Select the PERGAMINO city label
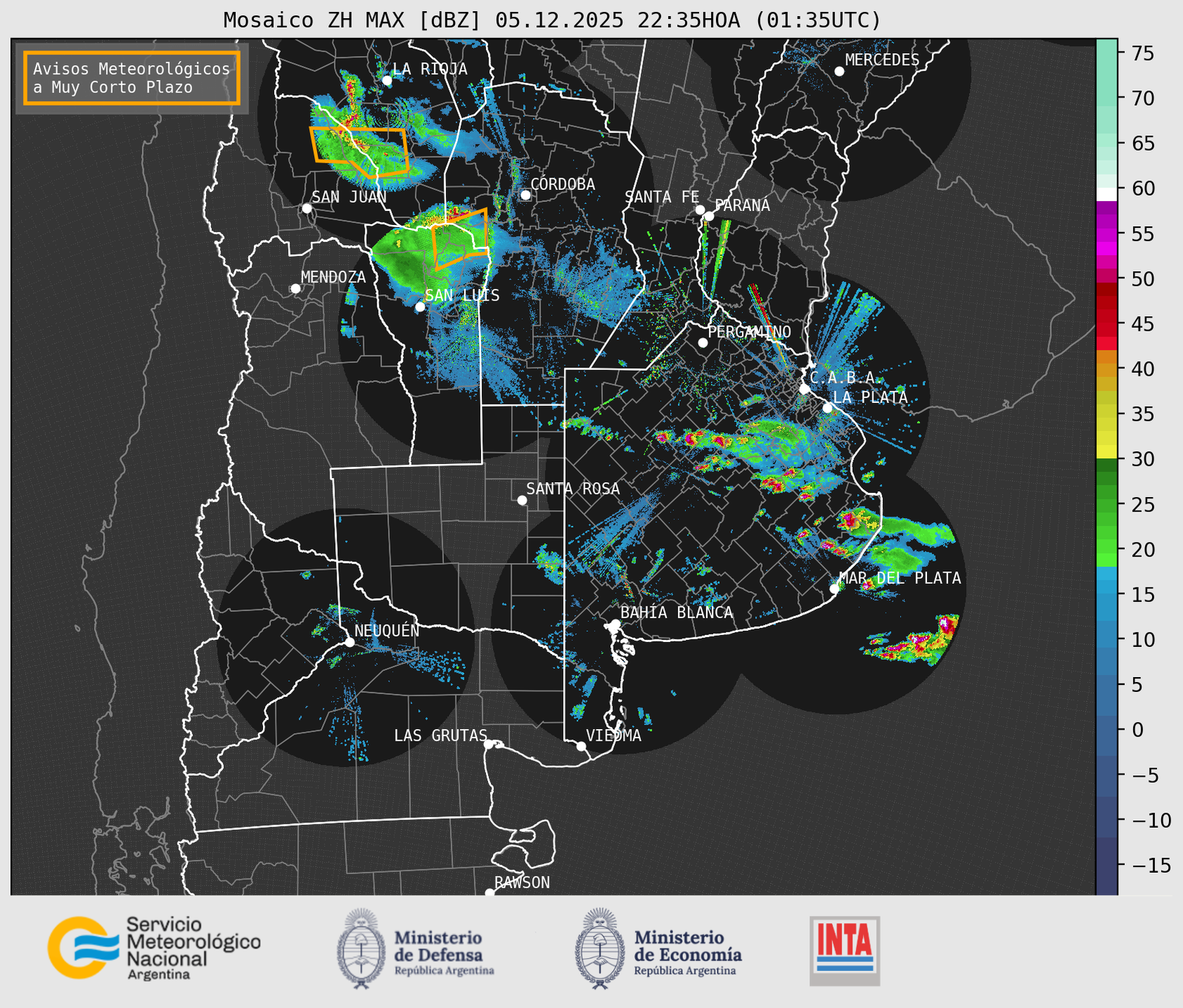 749,332
